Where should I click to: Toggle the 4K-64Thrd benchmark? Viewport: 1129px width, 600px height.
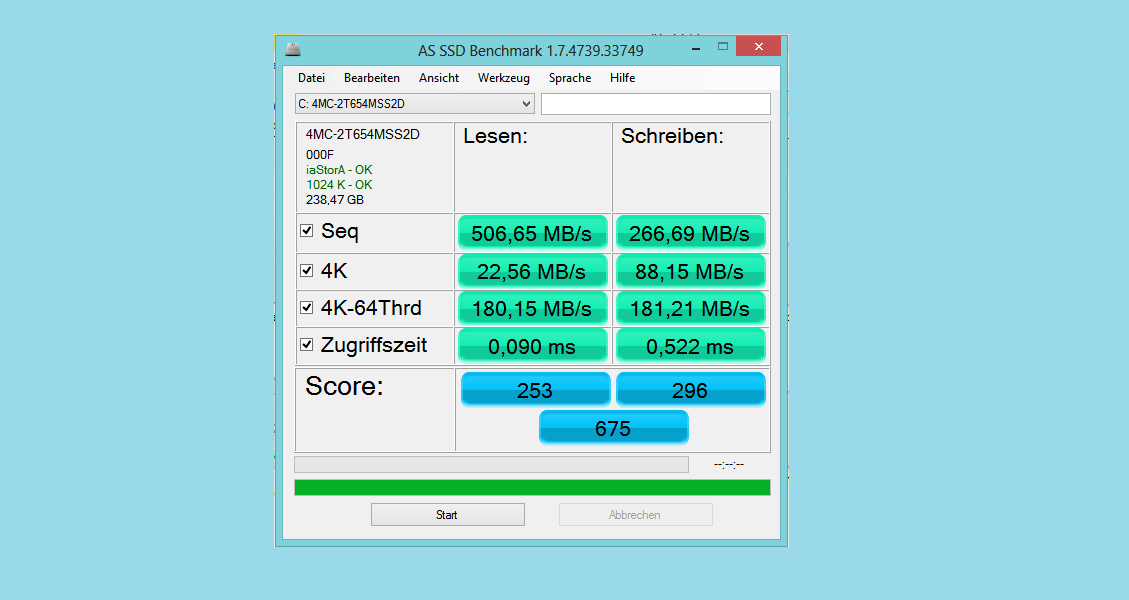307,307
